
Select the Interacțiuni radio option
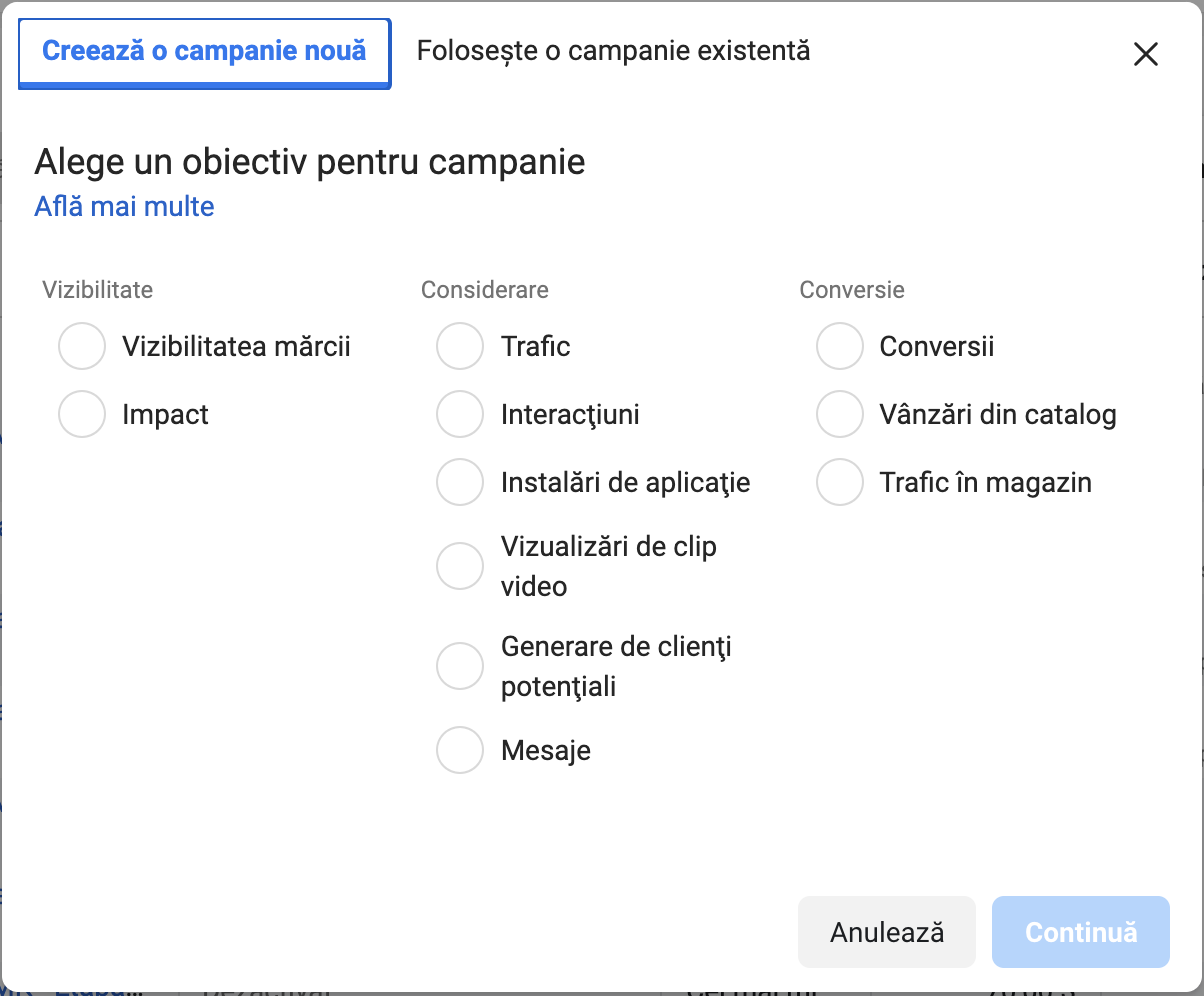point(460,414)
